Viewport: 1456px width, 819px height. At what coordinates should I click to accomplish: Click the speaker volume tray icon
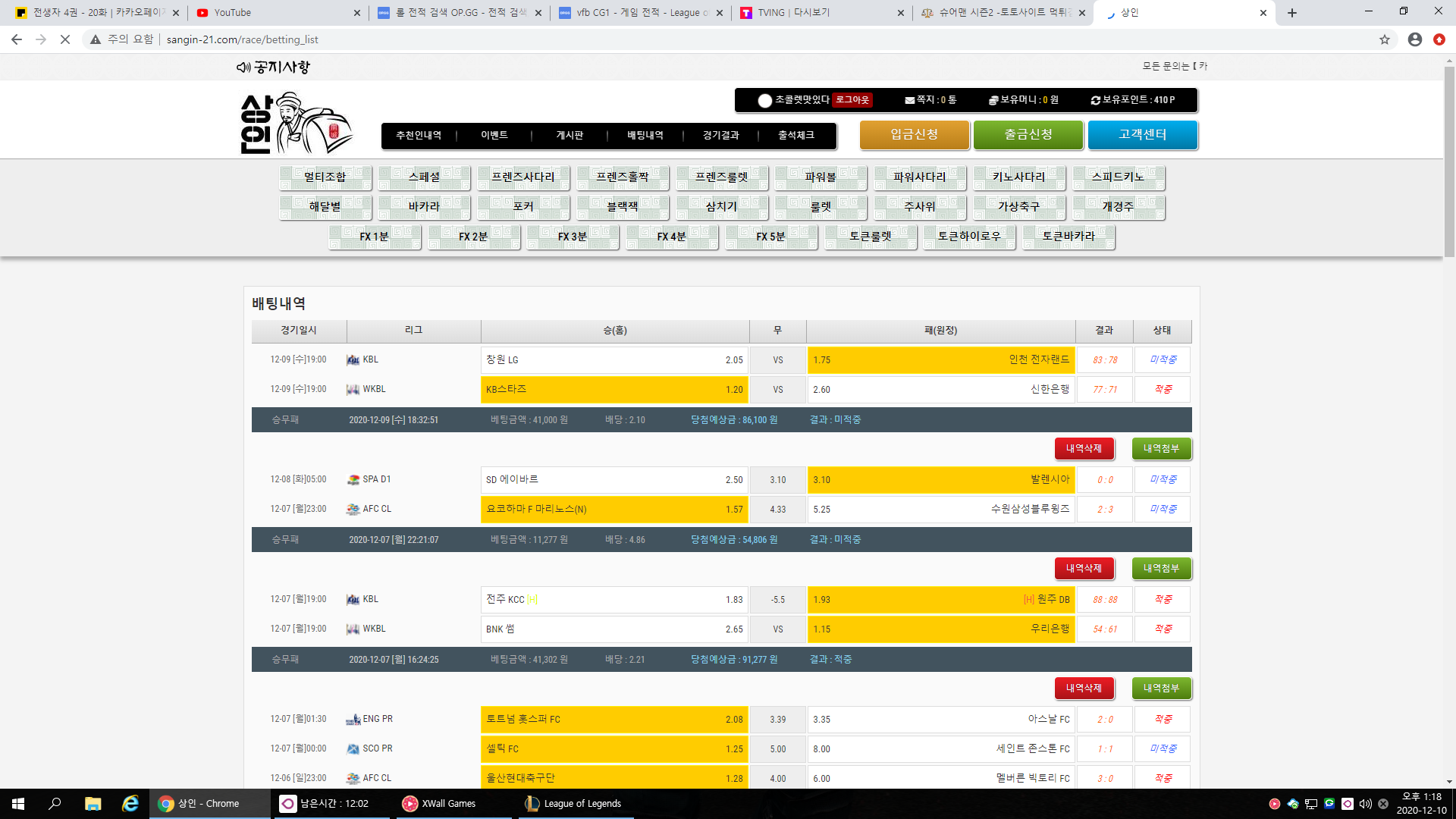point(1365,804)
